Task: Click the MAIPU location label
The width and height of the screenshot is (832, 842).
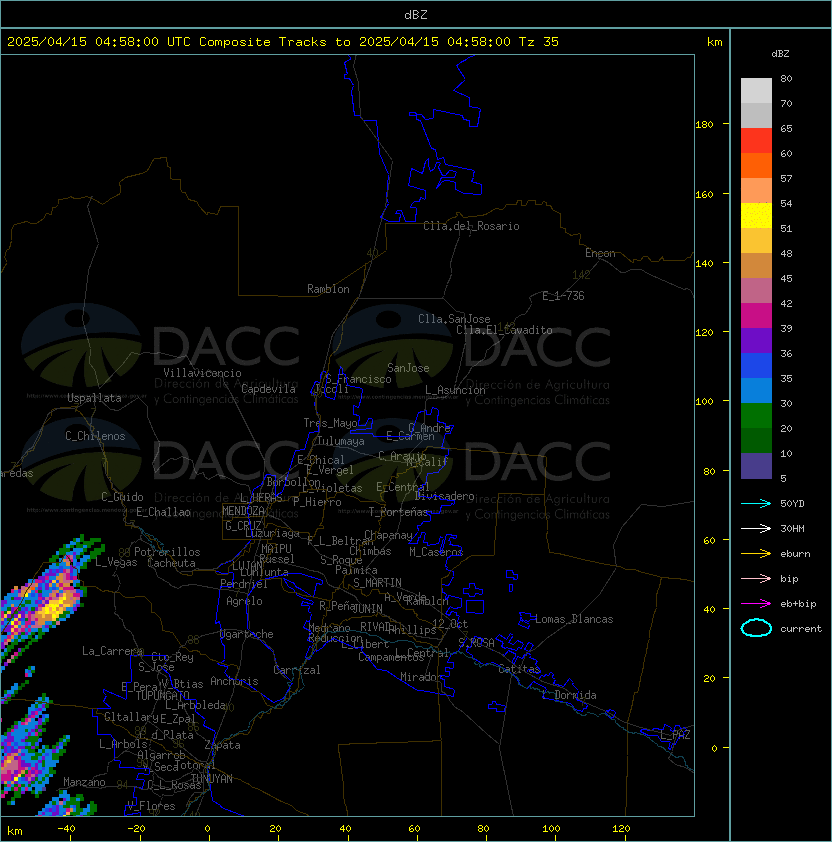Action: coord(276,549)
